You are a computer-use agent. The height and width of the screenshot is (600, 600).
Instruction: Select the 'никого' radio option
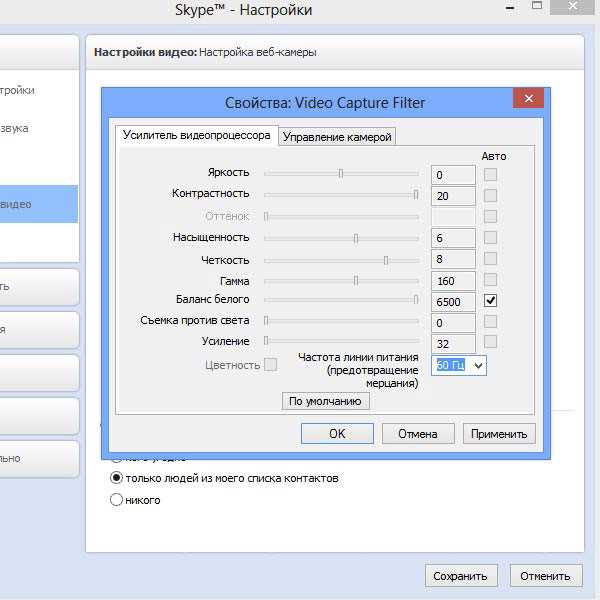coord(116,500)
